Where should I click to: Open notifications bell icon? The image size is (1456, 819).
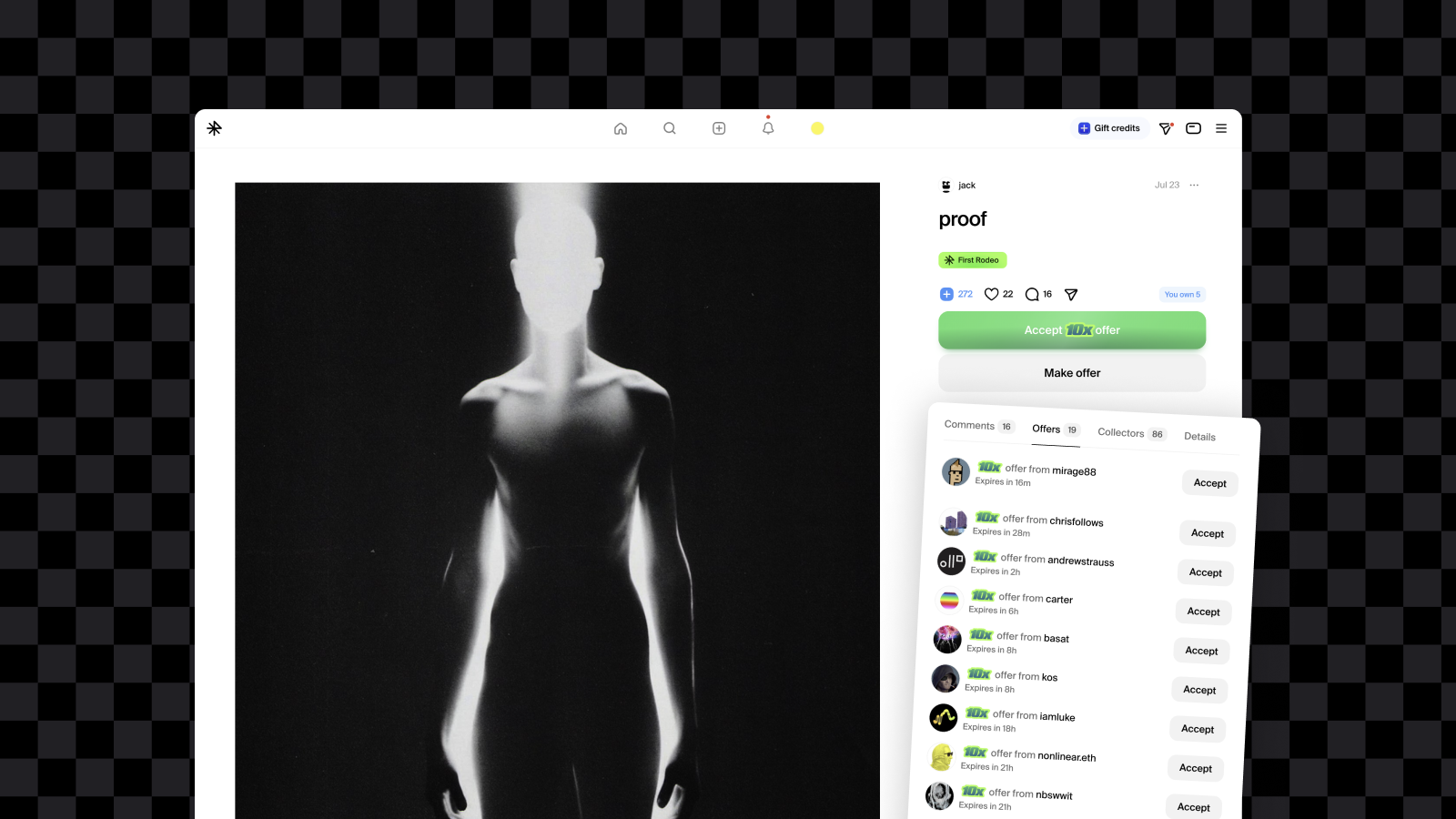768,128
